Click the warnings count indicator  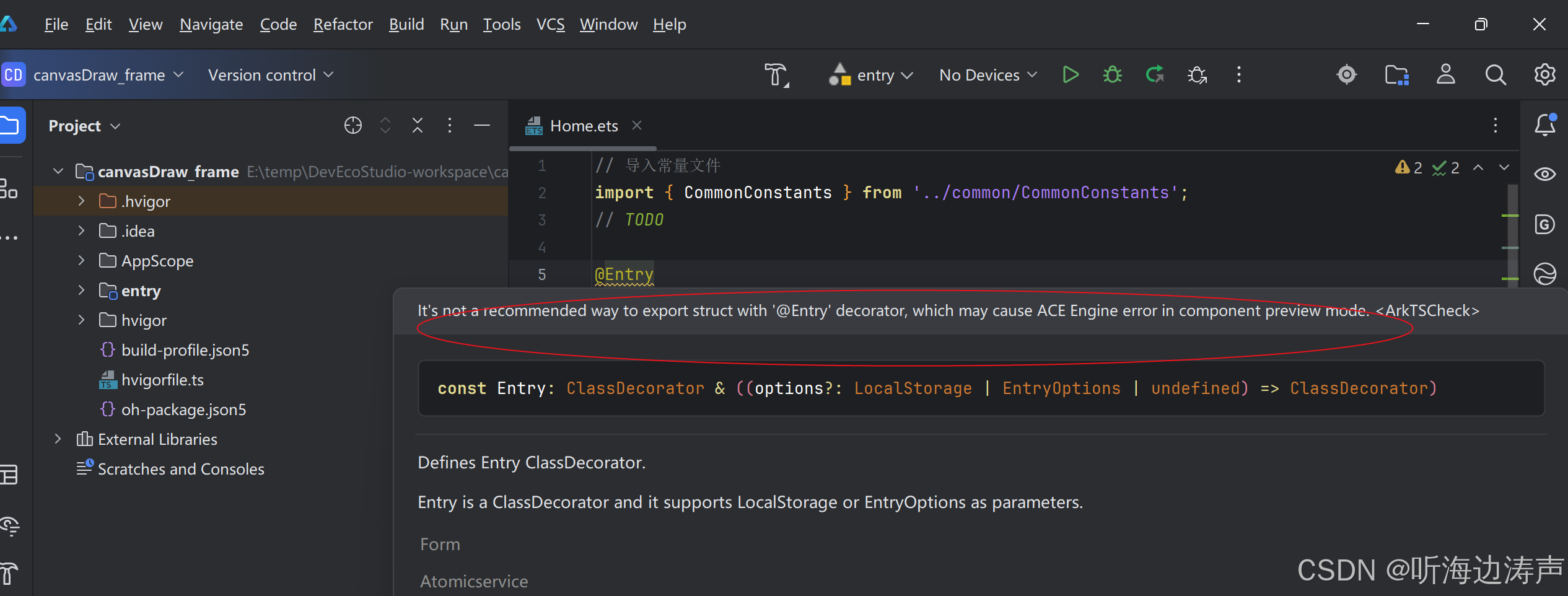coord(1408,167)
